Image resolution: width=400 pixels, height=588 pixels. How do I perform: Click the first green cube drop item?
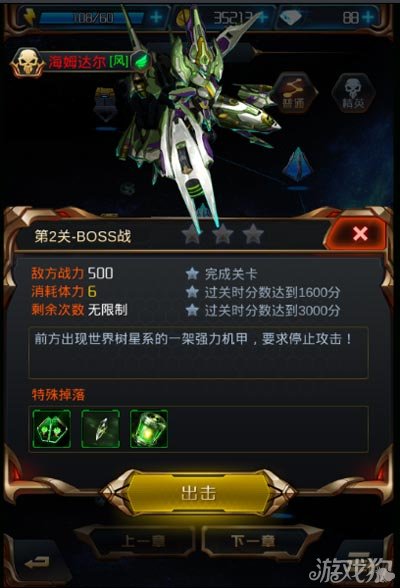coord(52,429)
